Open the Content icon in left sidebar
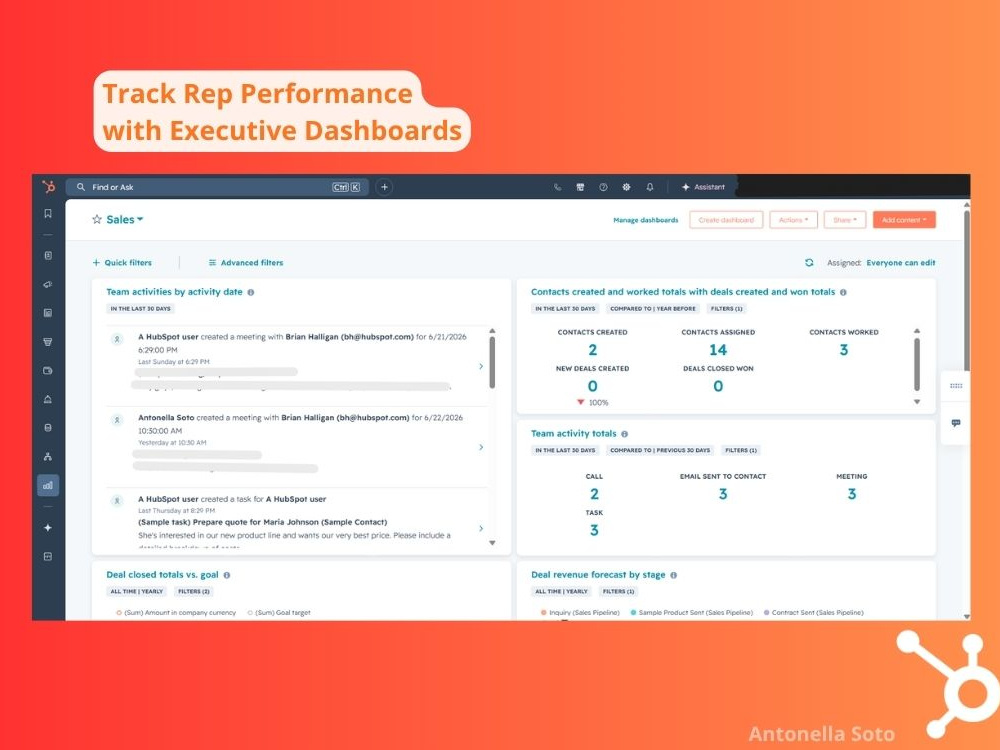 click(48, 313)
